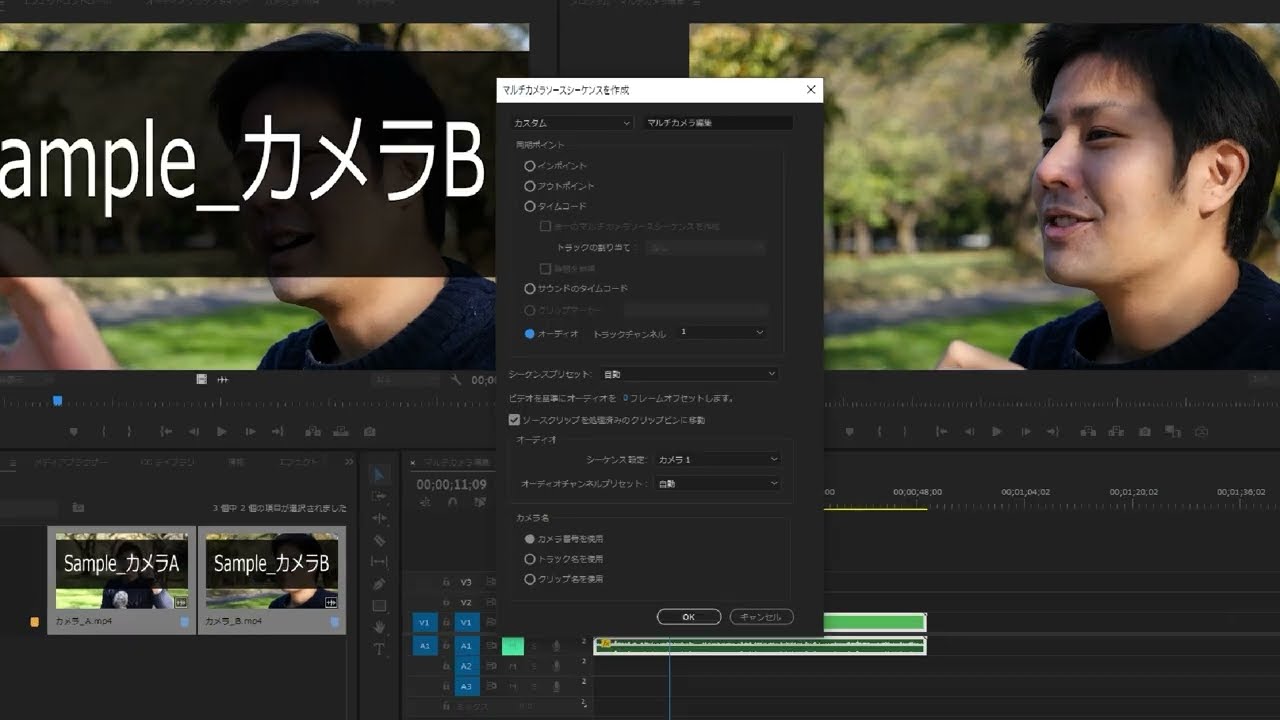The height and width of the screenshot is (720, 1280).
Task: Mark In point in Source monitor
Action: click(103, 432)
